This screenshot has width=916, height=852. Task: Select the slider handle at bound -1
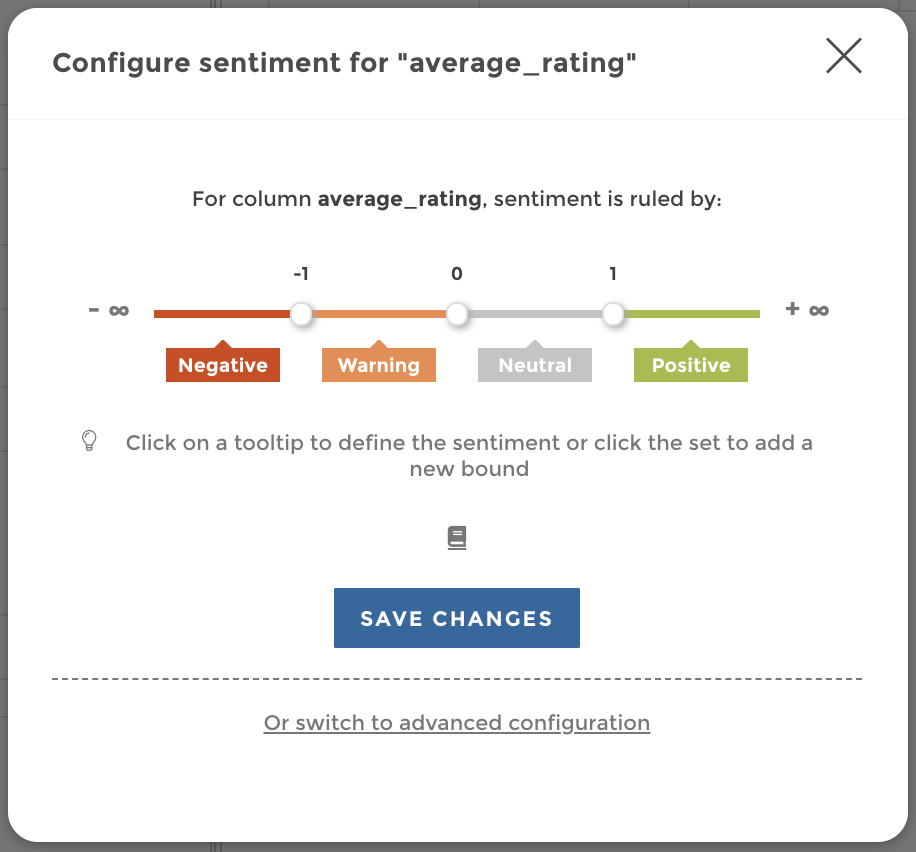301,315
